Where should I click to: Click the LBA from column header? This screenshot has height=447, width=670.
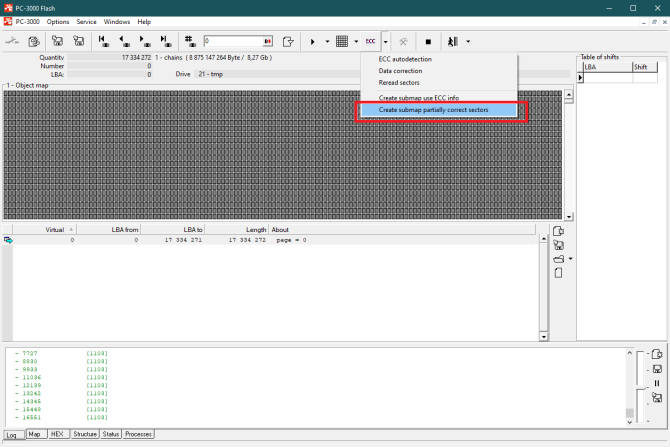point(109,229)
